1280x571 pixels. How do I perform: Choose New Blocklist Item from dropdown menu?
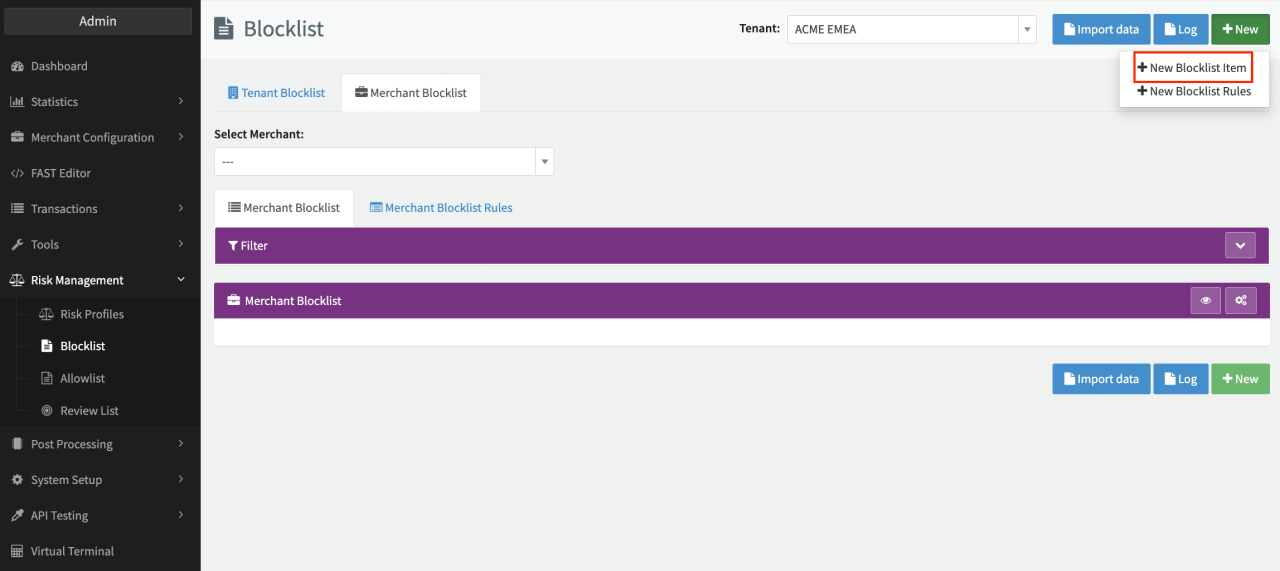pyautogui.click(x=1193, y=68)
